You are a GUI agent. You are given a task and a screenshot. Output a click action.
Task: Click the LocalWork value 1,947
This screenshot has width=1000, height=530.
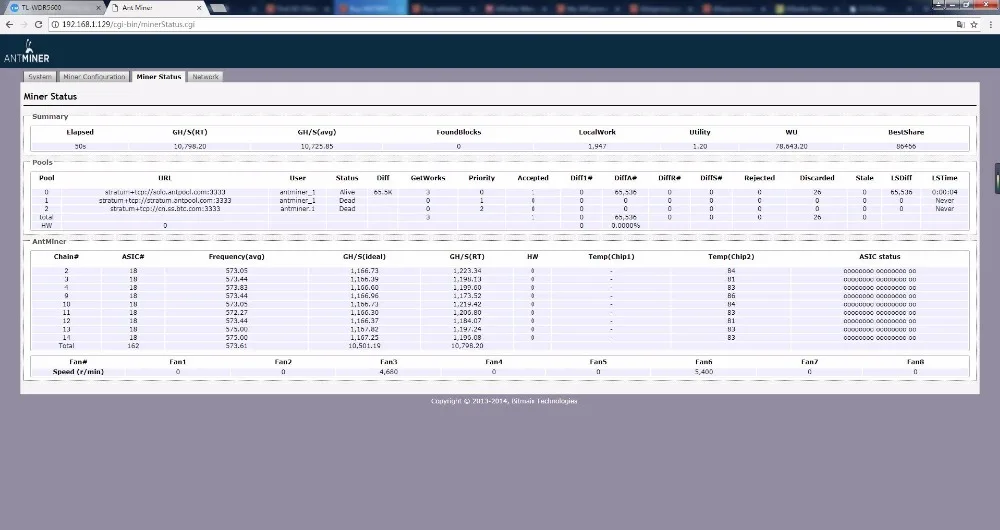[597, 146]
